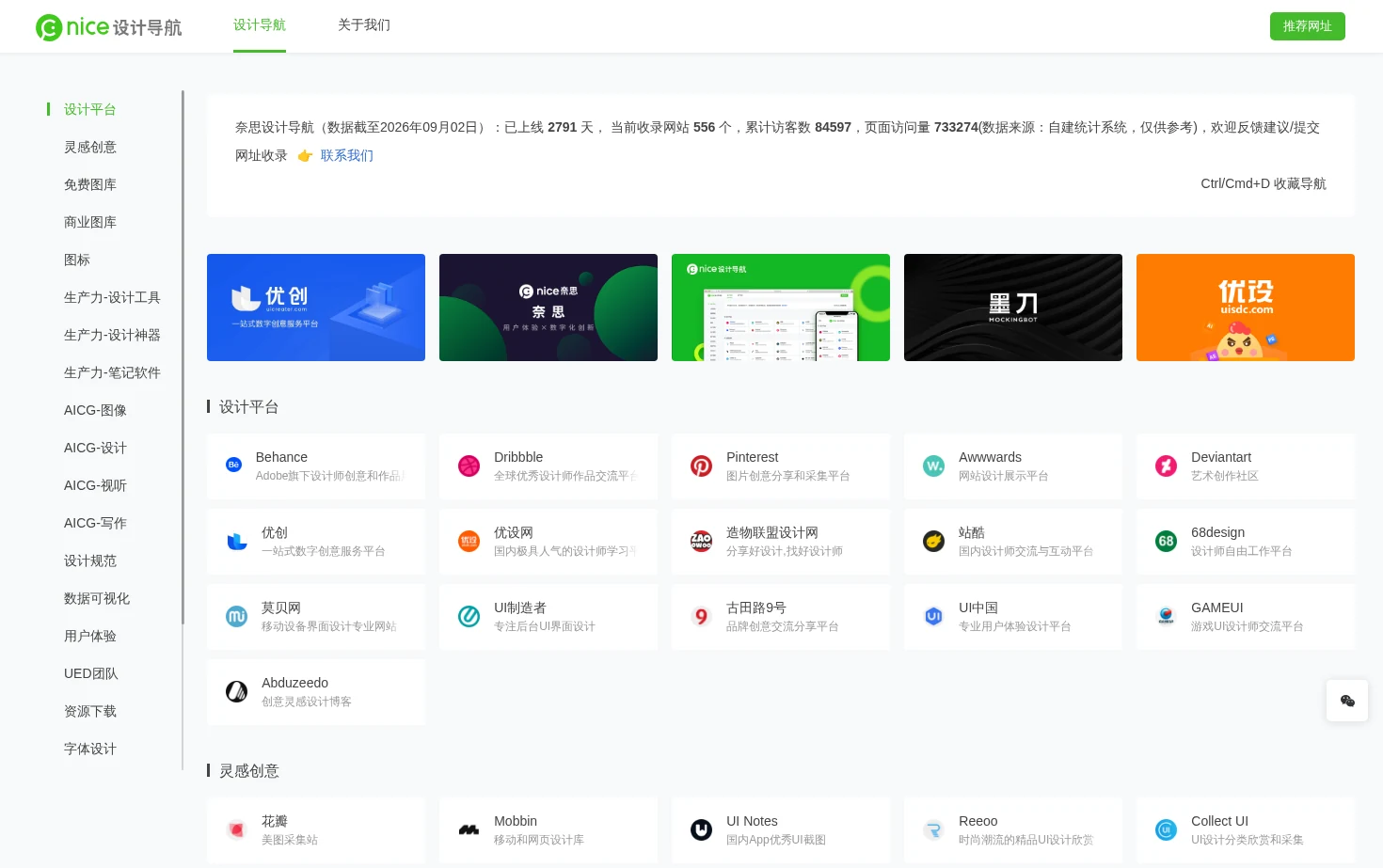Click the 花瓣 card icon

237,829
